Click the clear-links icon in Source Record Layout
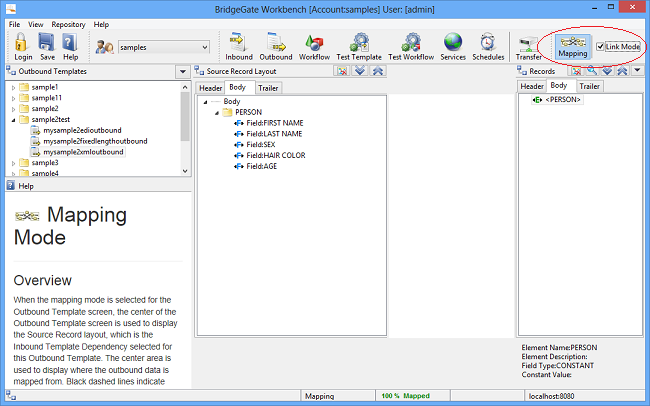The width and height of the screenshot is (650, 406). click(342, 71)
